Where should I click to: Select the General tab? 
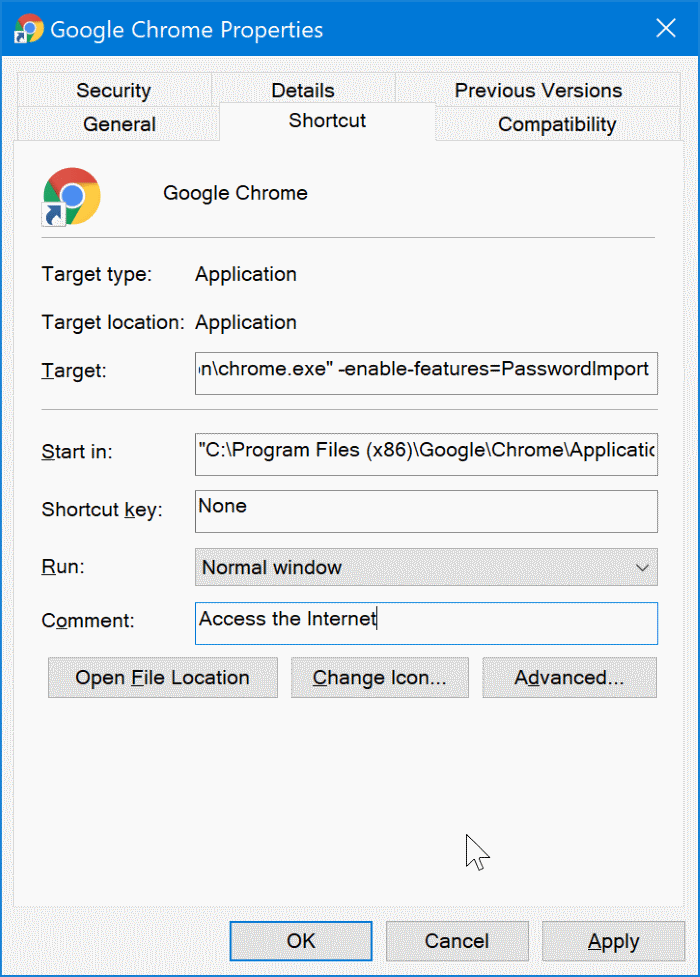click(x=119, y=125)
